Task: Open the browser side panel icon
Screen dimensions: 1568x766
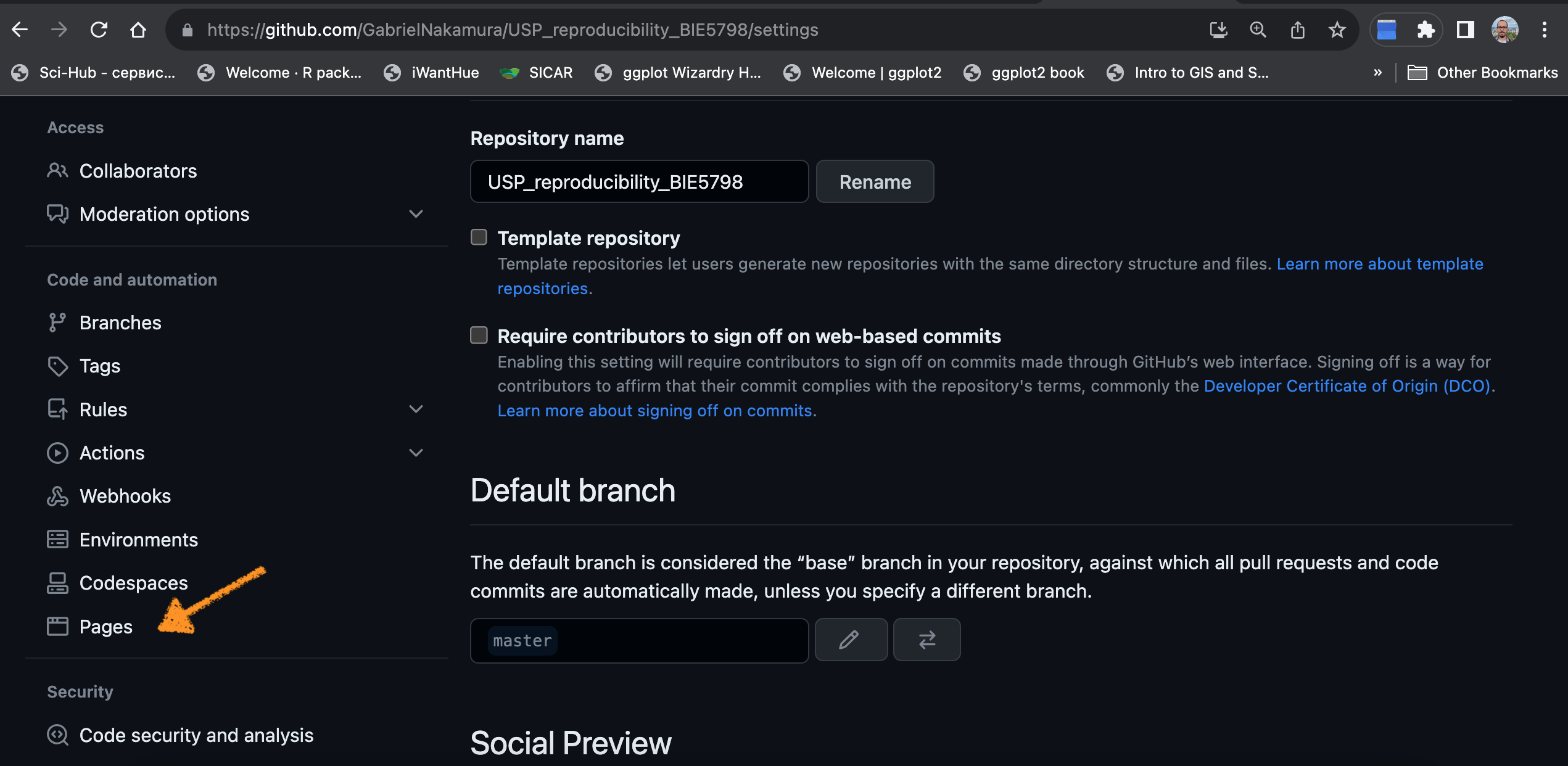Action: (1465, 30)
